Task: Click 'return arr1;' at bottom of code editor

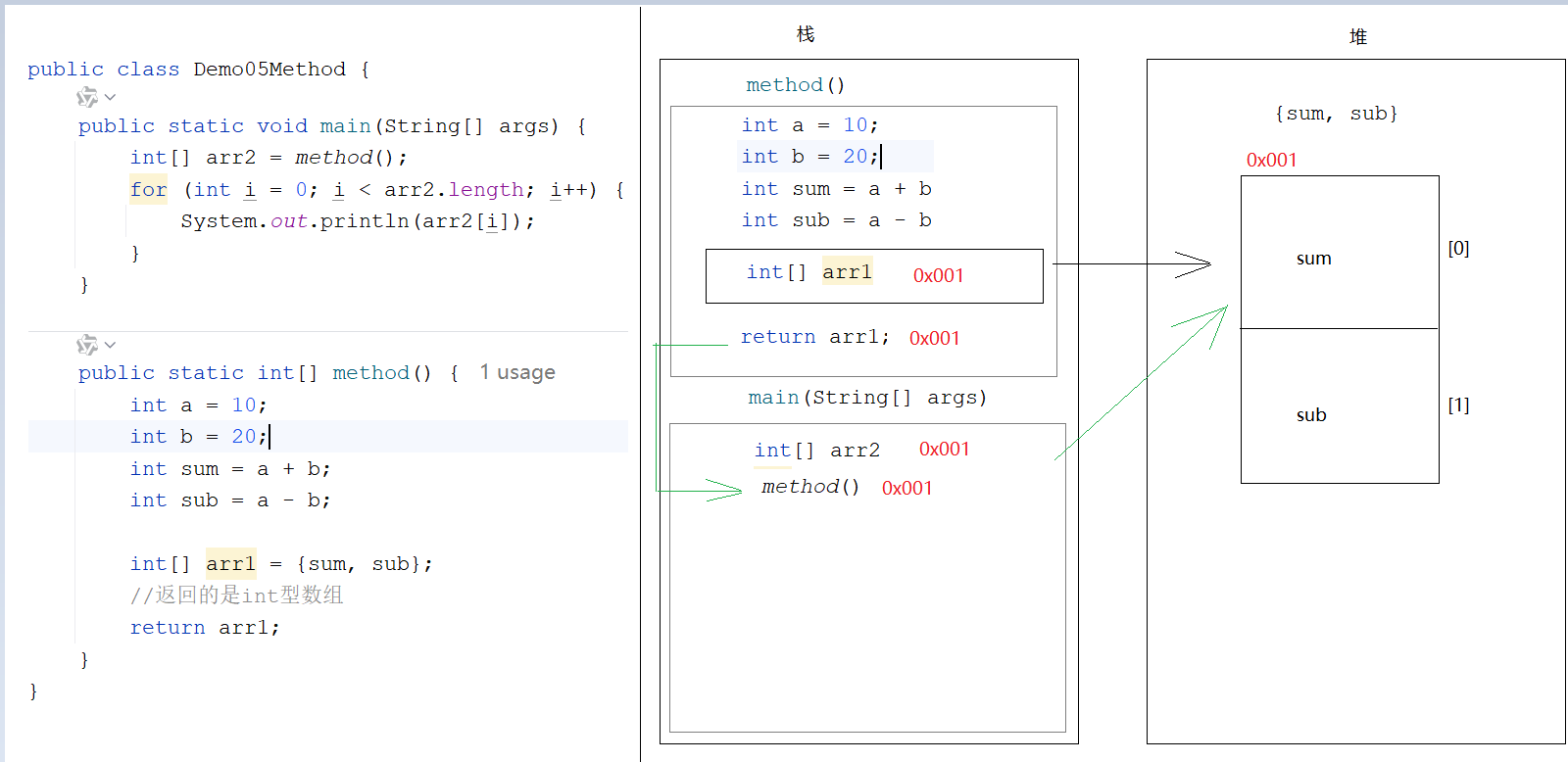Action: click(x=204, y=628)
